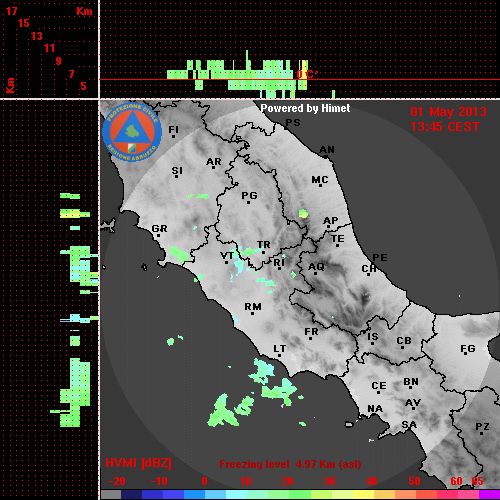Click the time '13:45 CEST'
This screenshot has width=500, height=500.
445,127
